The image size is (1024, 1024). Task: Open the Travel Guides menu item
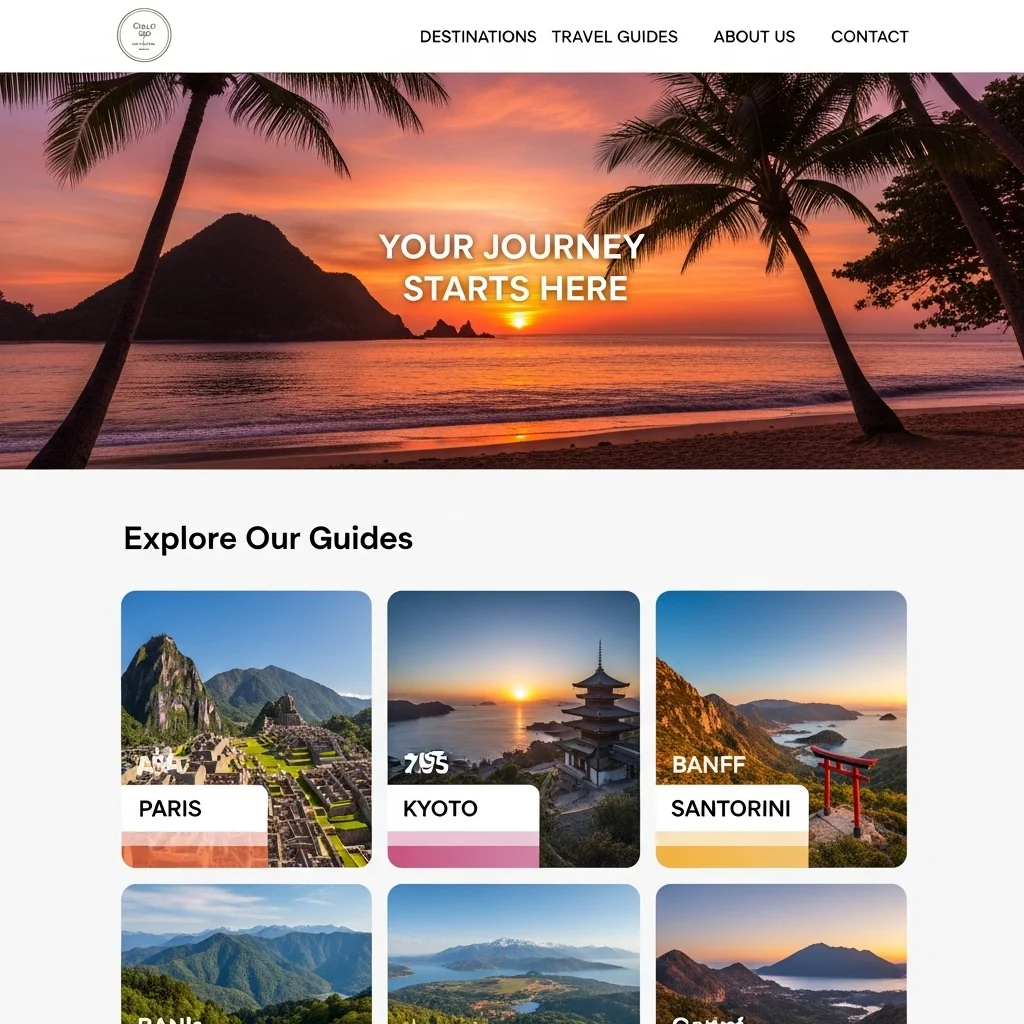point(615,37)
